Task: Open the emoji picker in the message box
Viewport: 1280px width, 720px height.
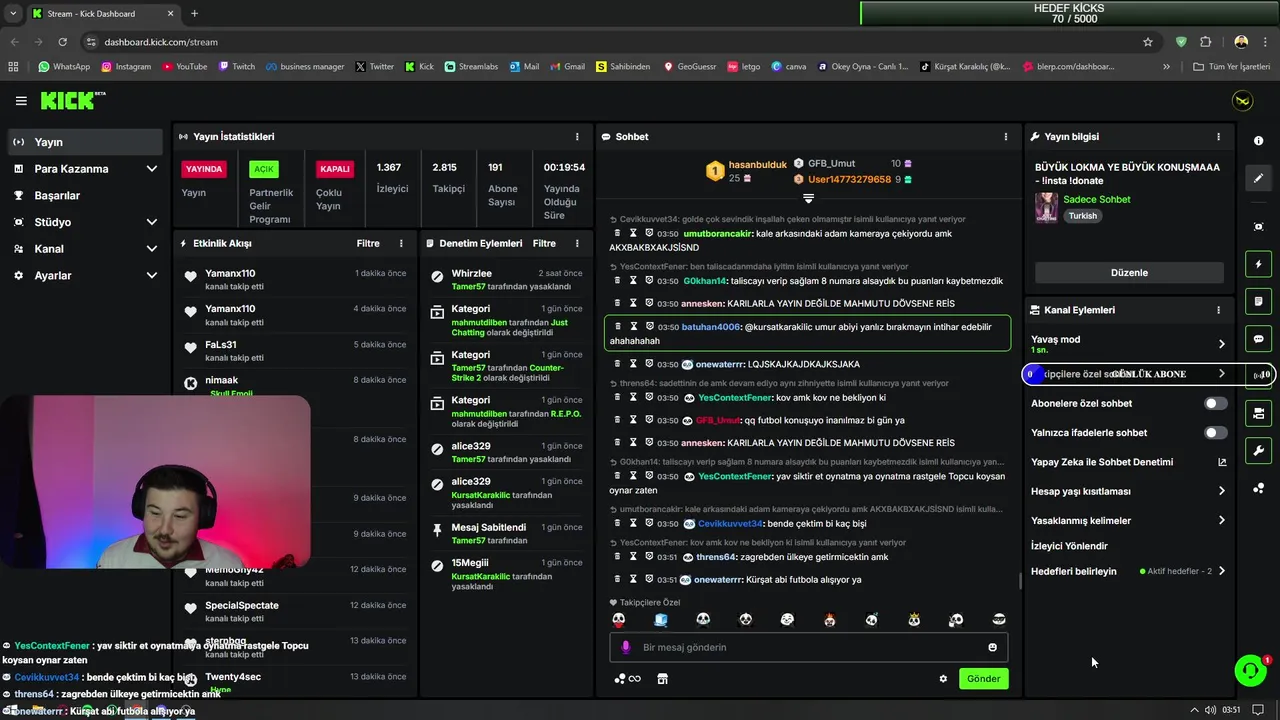Action: [992, 647]
